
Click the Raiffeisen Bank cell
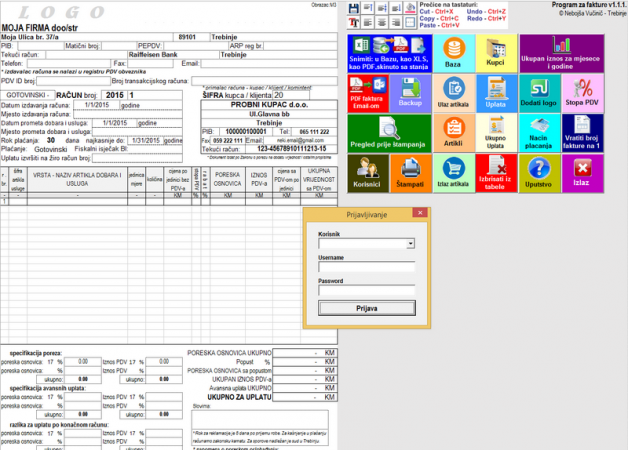click(x=173, y=54)
